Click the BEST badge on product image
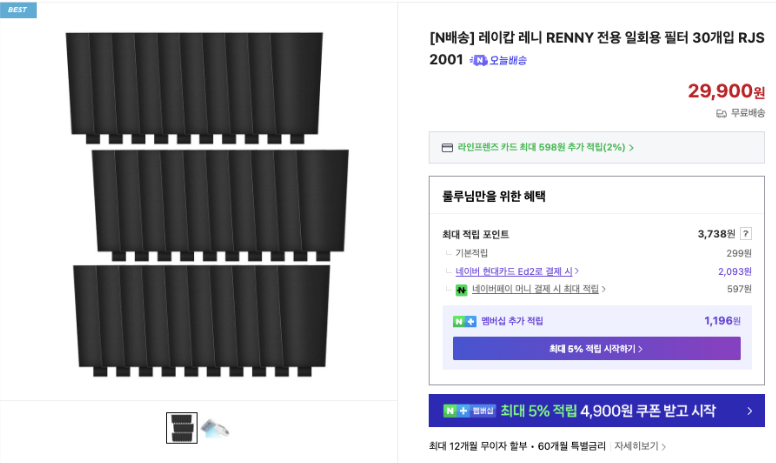Viewport: 776px width, 463px height. tap(18, 9)
